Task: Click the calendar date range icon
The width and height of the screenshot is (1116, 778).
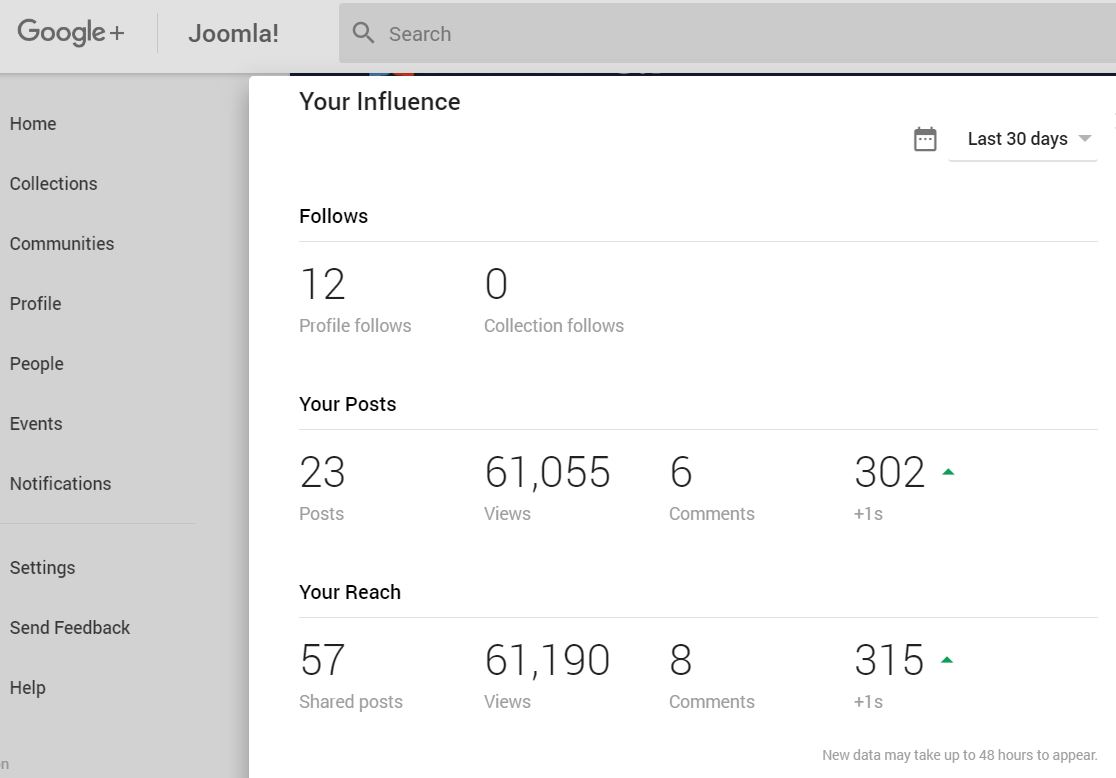Action: [925, 139]
